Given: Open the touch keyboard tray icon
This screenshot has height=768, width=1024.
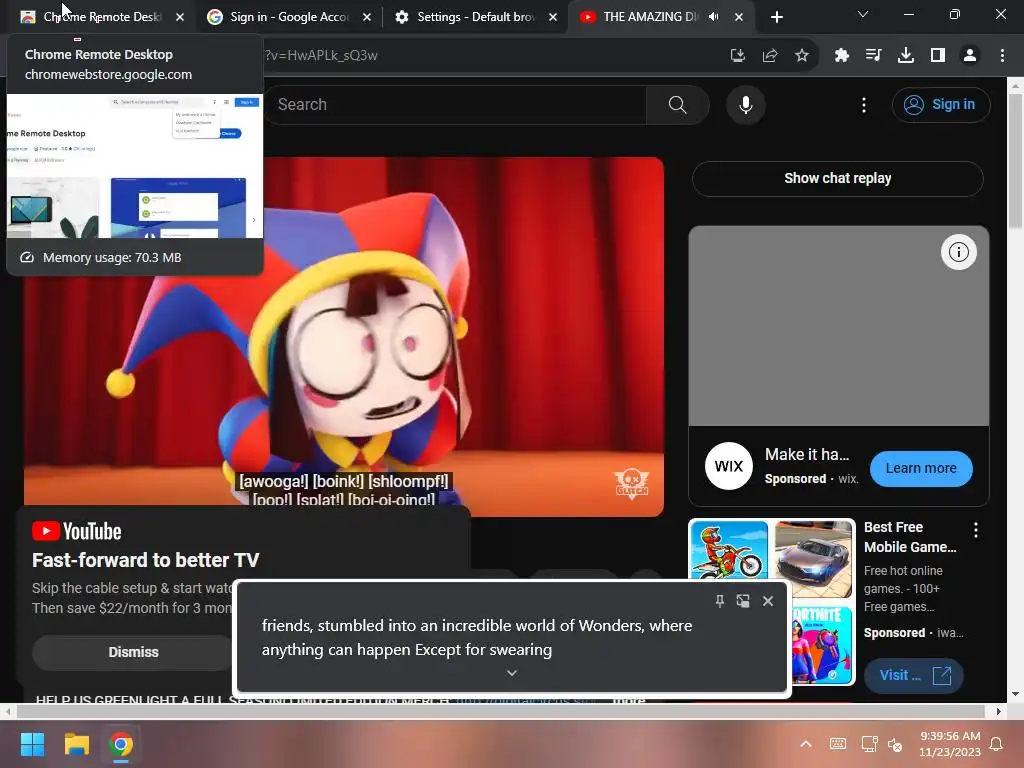Looking at the screenshot, I should (x=838, y=744).
